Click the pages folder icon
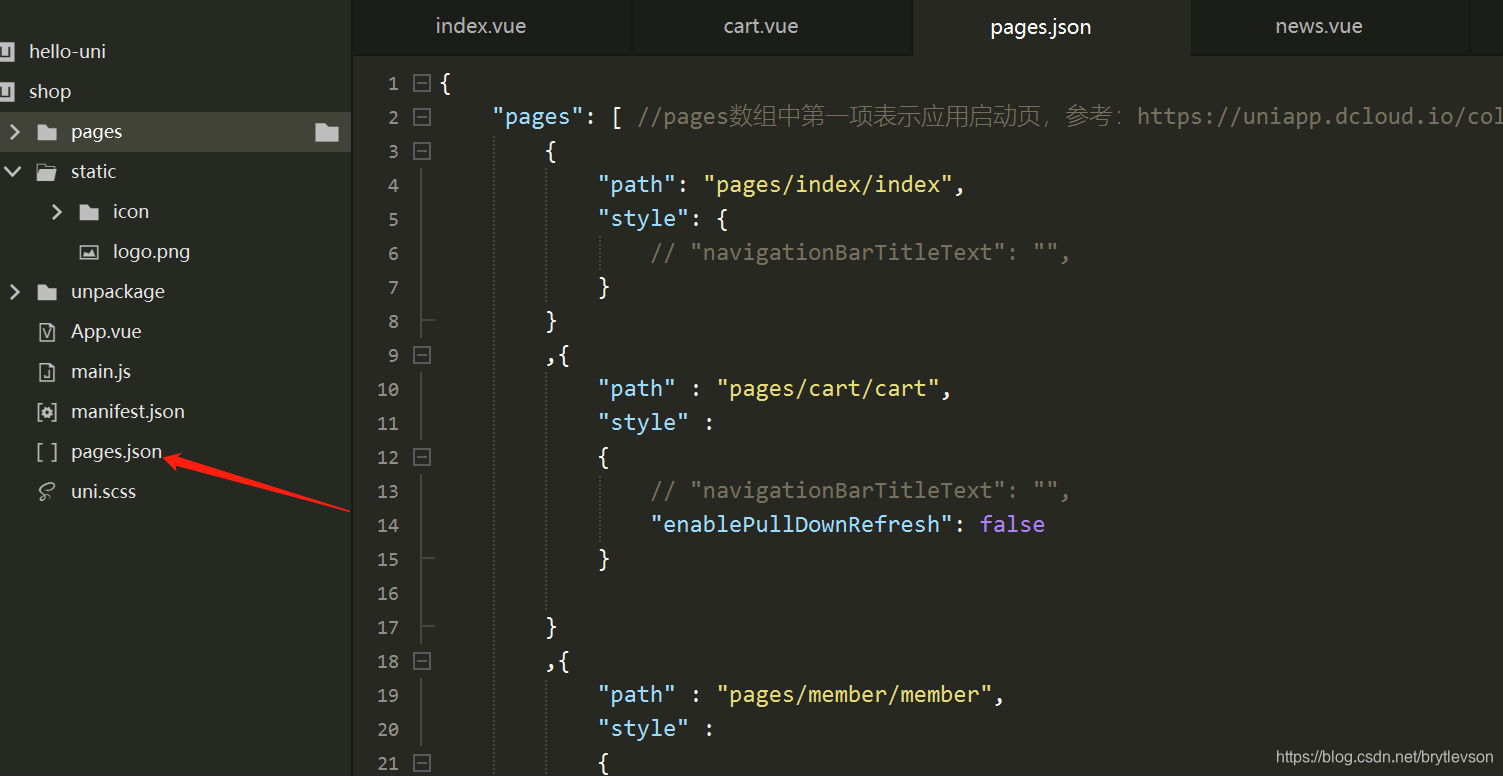1503x776 pixels. (x=47, y=132)
